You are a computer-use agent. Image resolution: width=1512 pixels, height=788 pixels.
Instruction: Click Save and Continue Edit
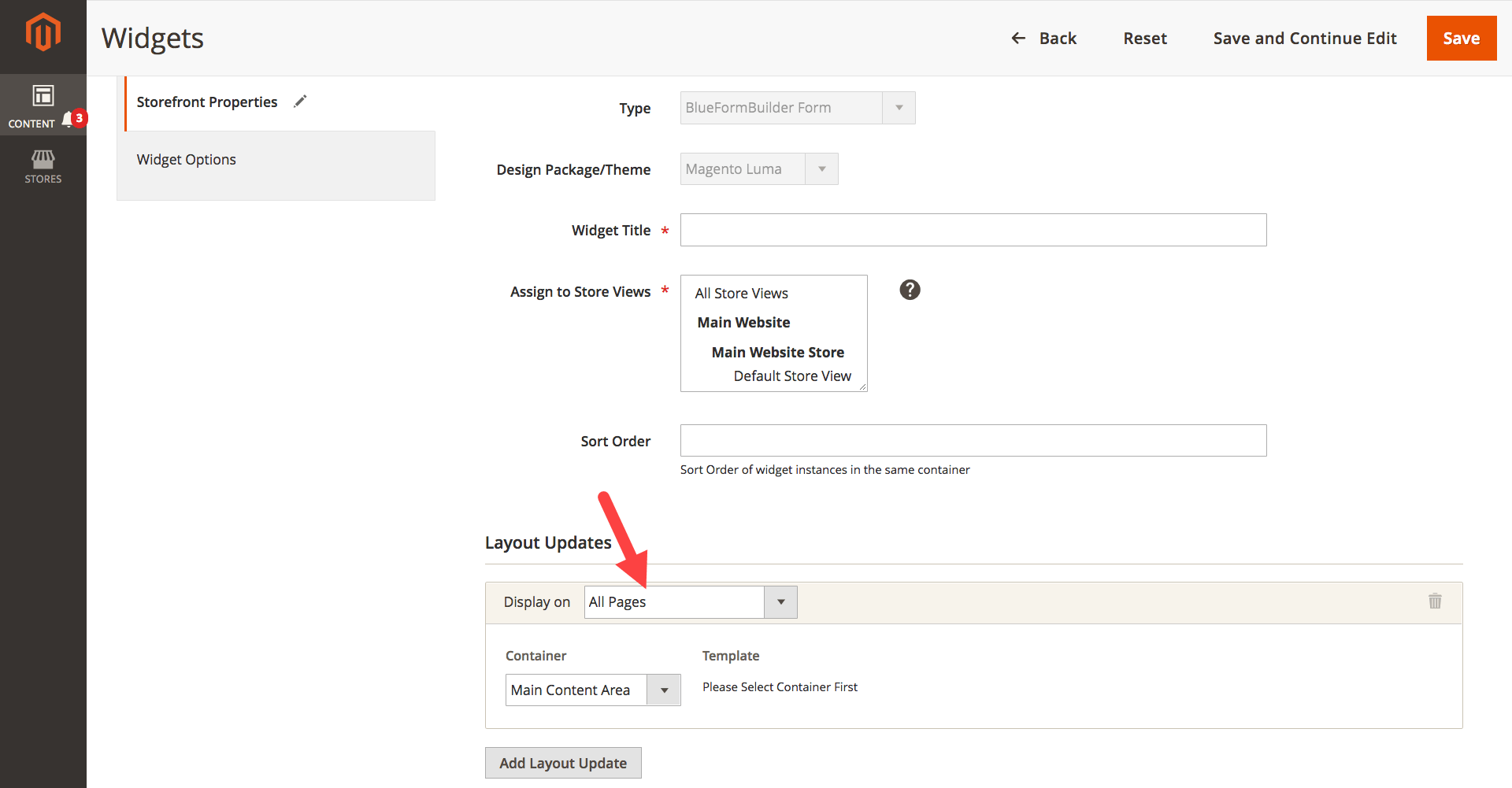point(1304,38)
